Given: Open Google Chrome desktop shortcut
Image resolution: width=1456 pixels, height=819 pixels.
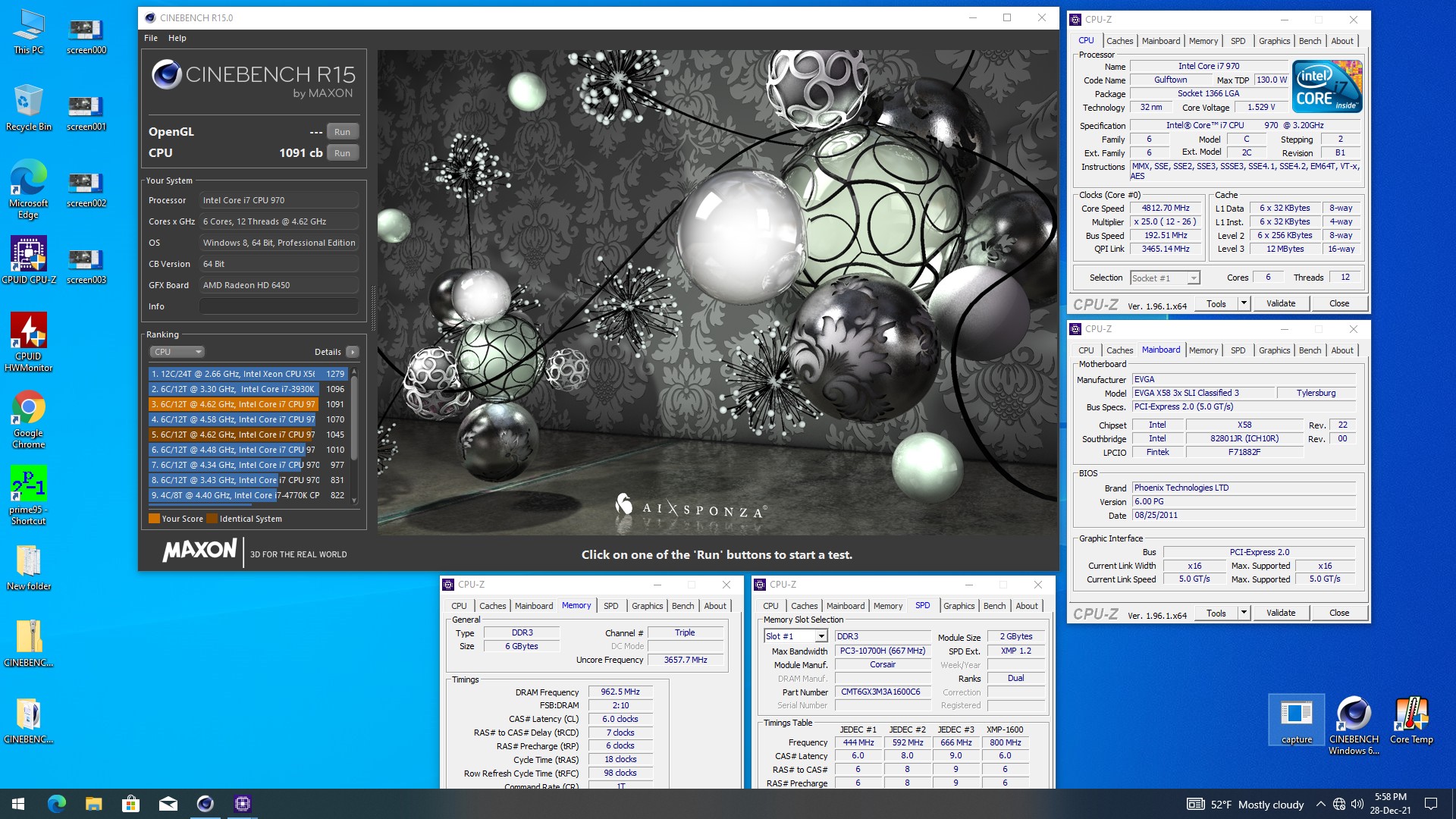Looking at the screenshot, I should point(29,419).
